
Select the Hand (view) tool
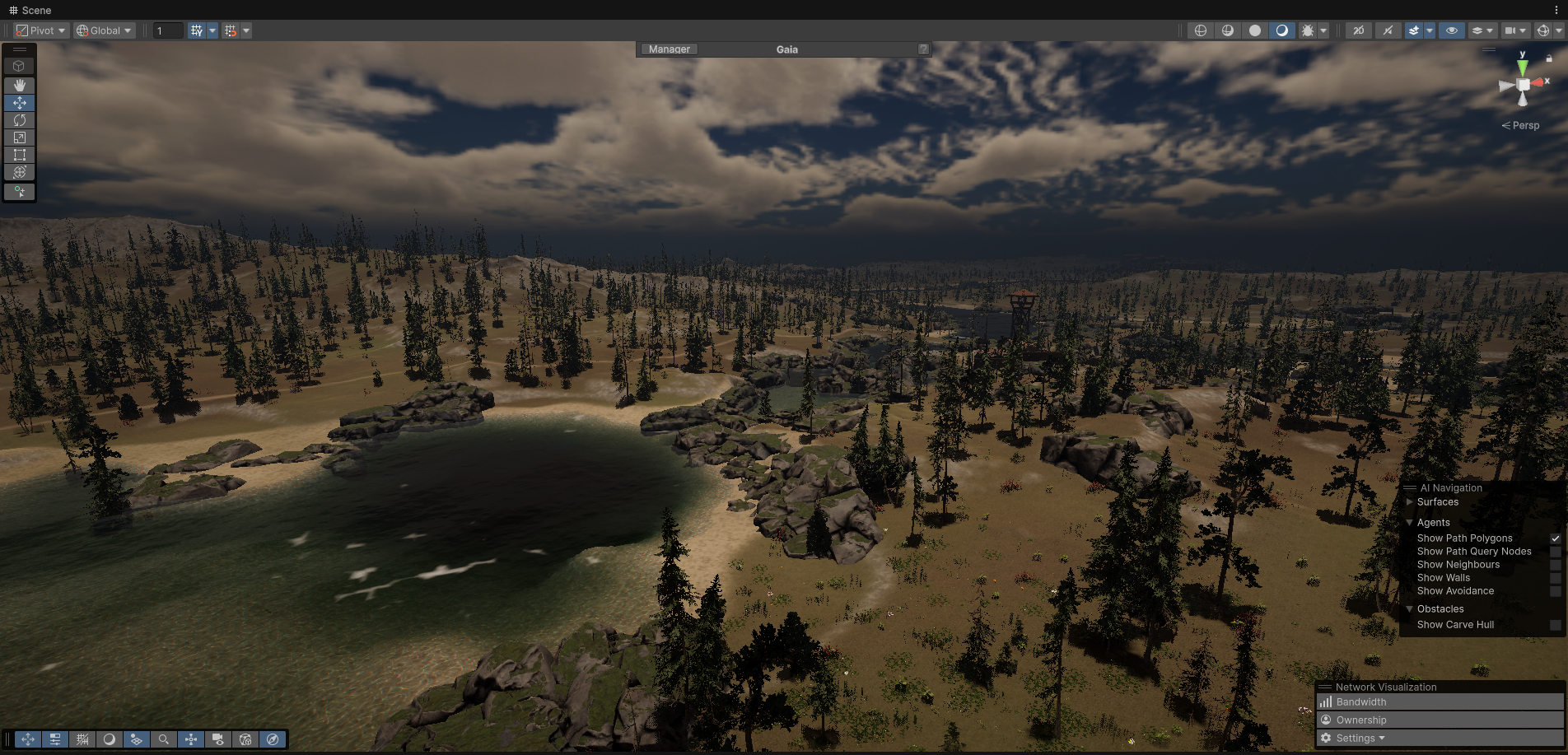pyautogui.click(x=20, y=86)
